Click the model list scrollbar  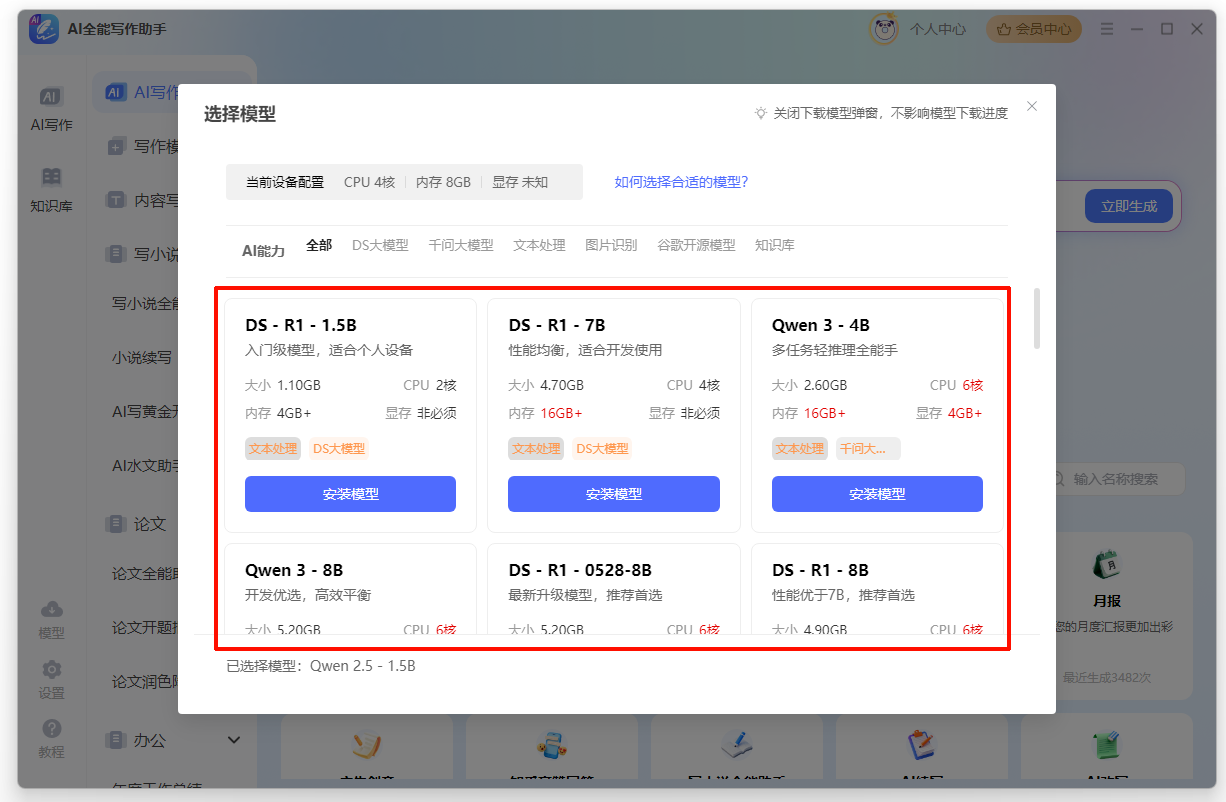click(1036, 319)
